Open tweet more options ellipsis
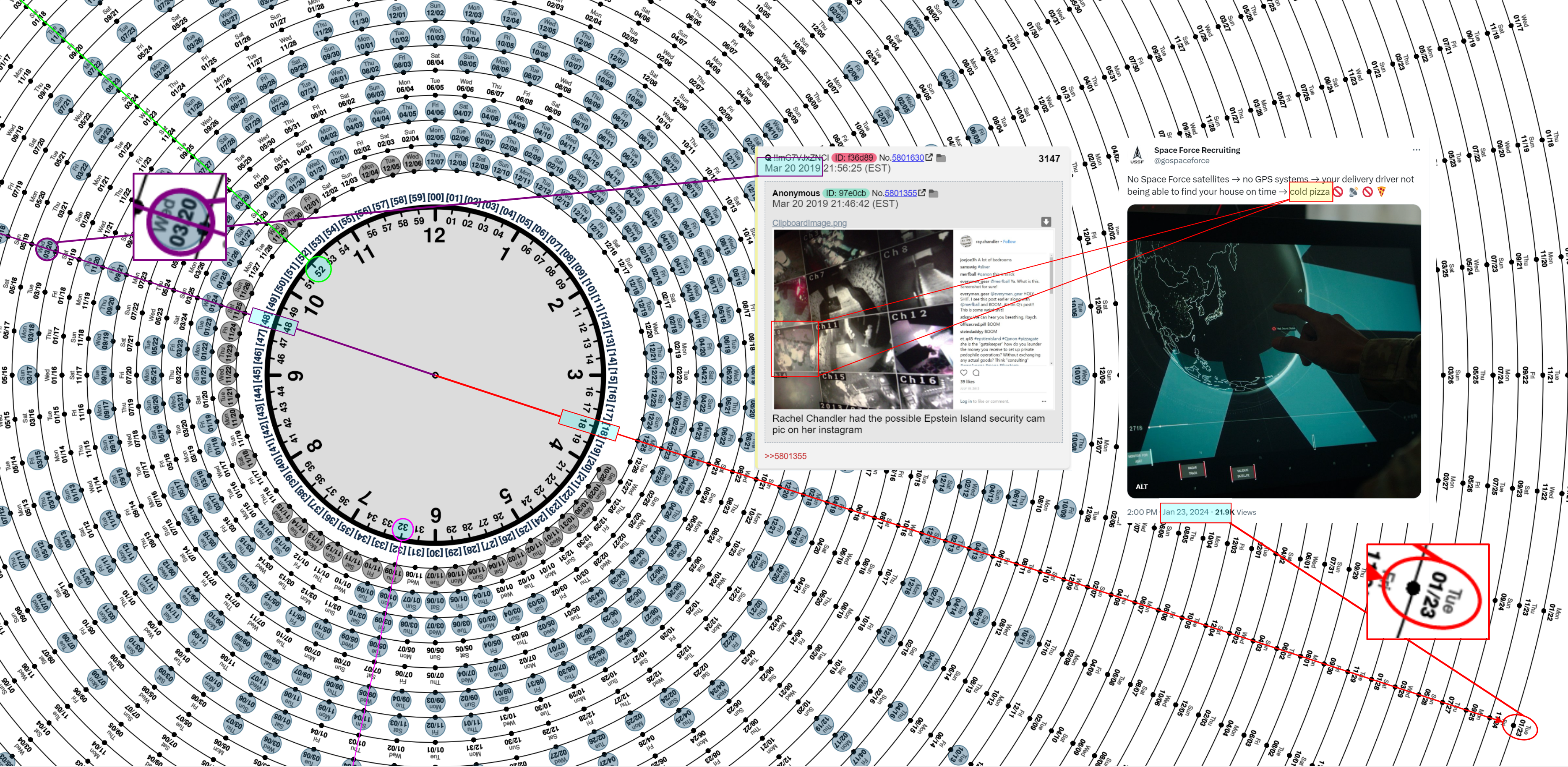 [x=1416, y=150]
